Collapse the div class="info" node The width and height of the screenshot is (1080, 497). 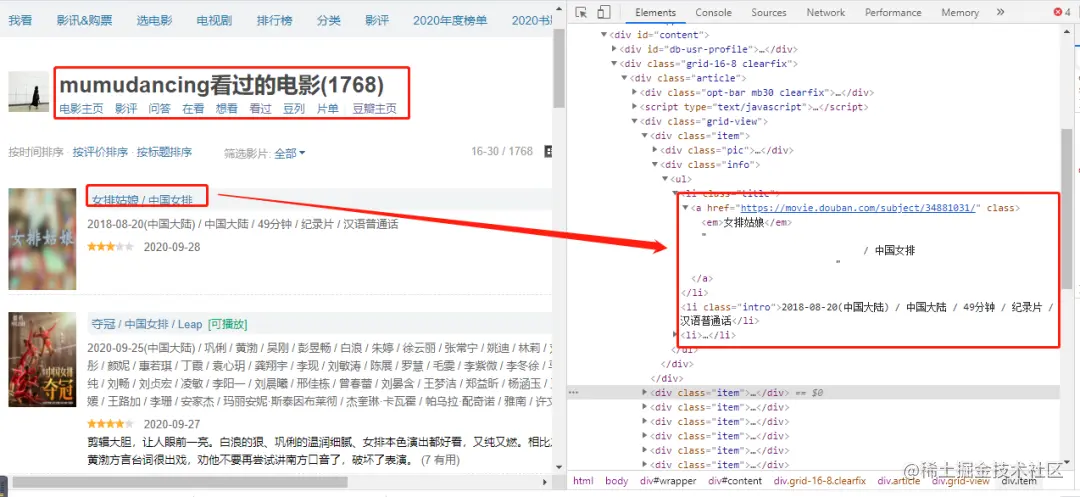click(655, 165)
